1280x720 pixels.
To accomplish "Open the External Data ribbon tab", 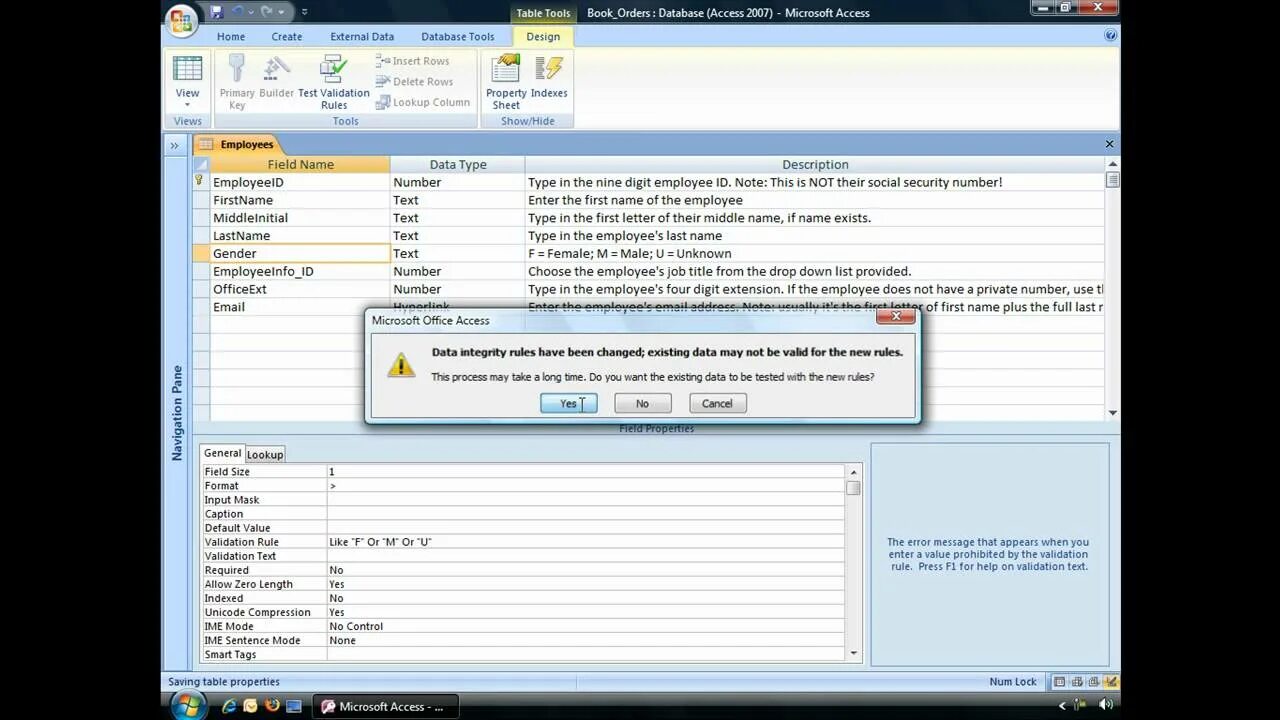I will point(362,36).
